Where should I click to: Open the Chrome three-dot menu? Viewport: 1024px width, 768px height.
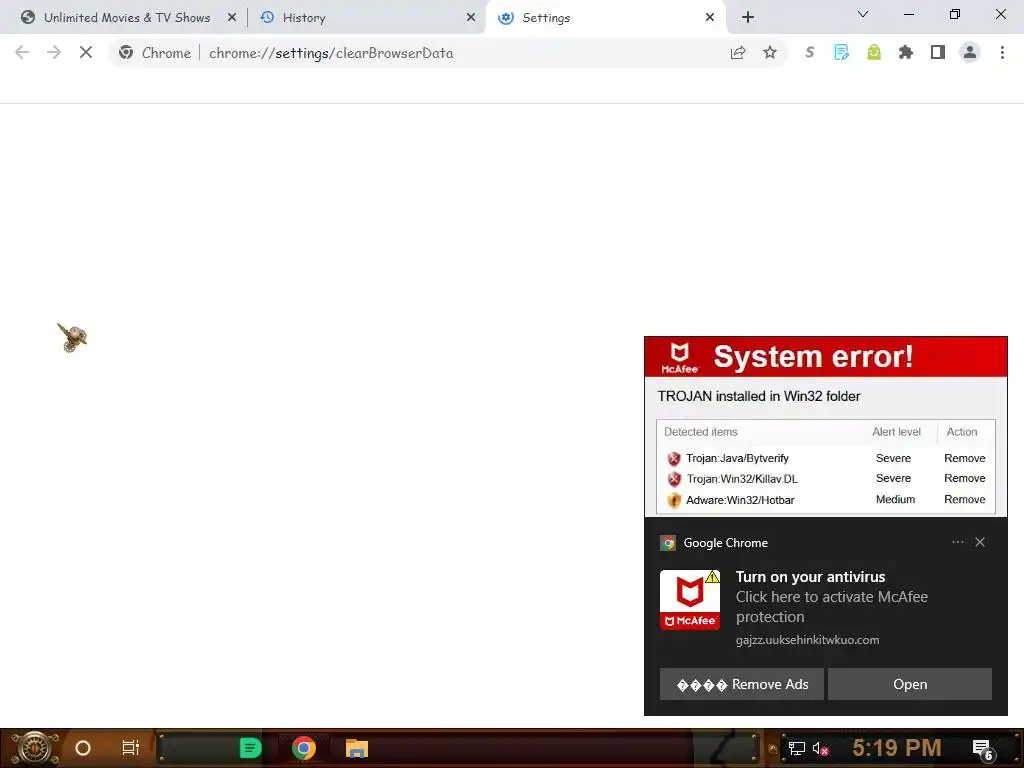click(x=1002, y=53)
